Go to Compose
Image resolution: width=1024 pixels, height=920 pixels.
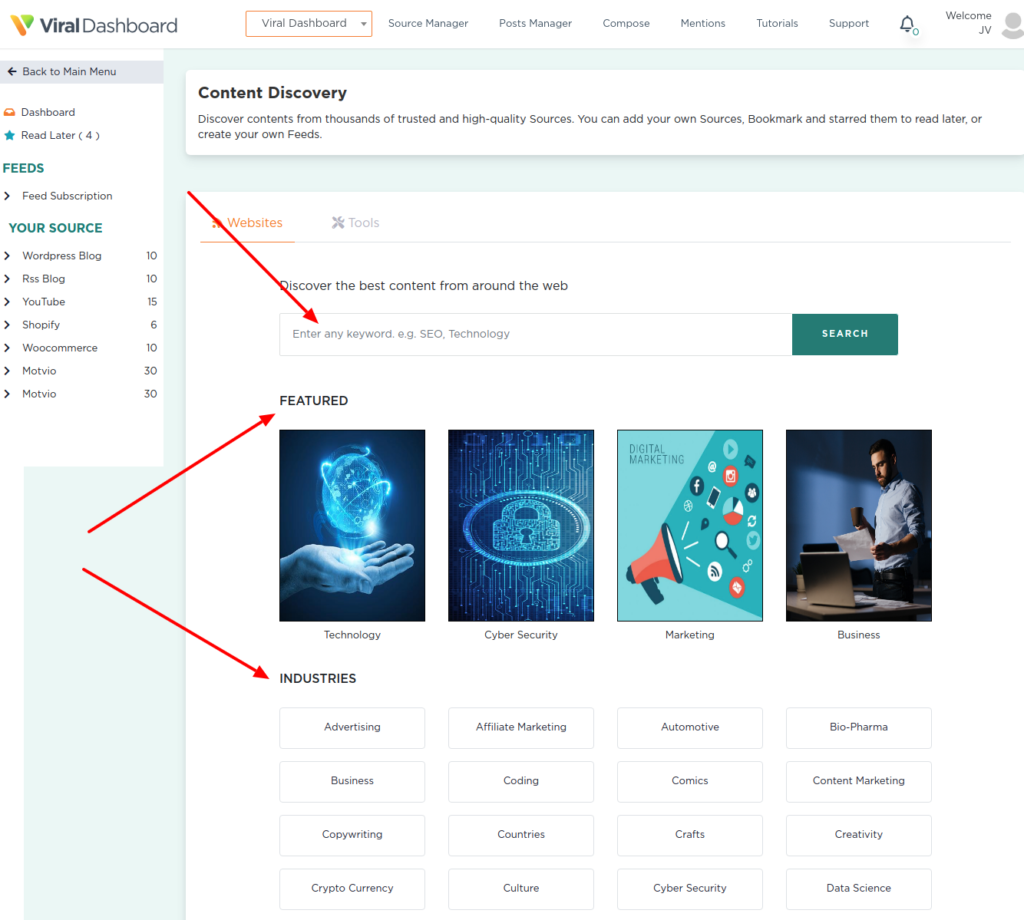pyautogui.click(x=626, y=24)
